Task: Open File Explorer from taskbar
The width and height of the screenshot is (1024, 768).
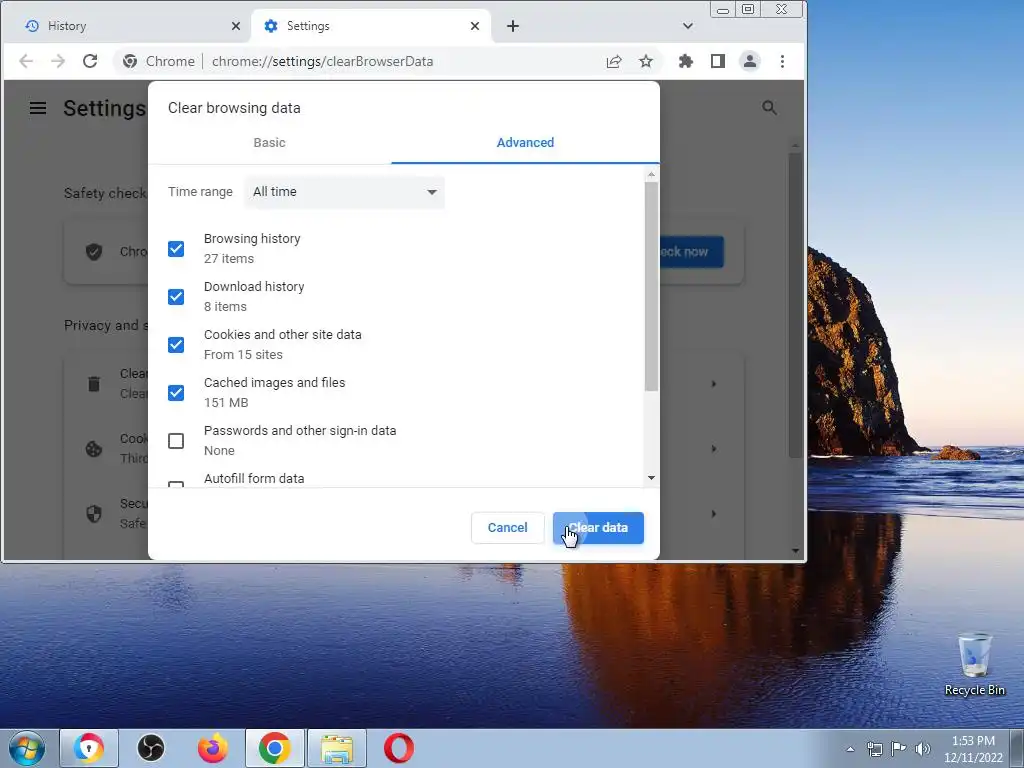Action: 337,748
